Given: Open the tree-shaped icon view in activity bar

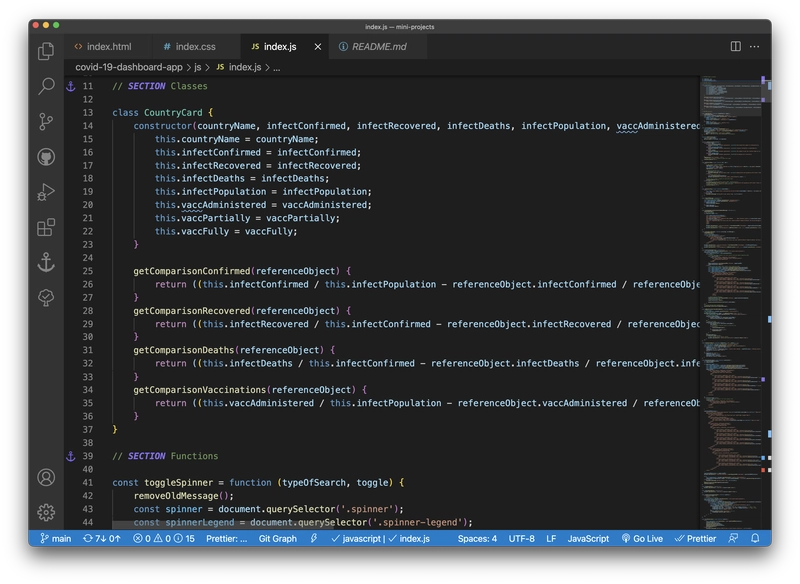Looking at the screenshot, I should pos(46,297).
